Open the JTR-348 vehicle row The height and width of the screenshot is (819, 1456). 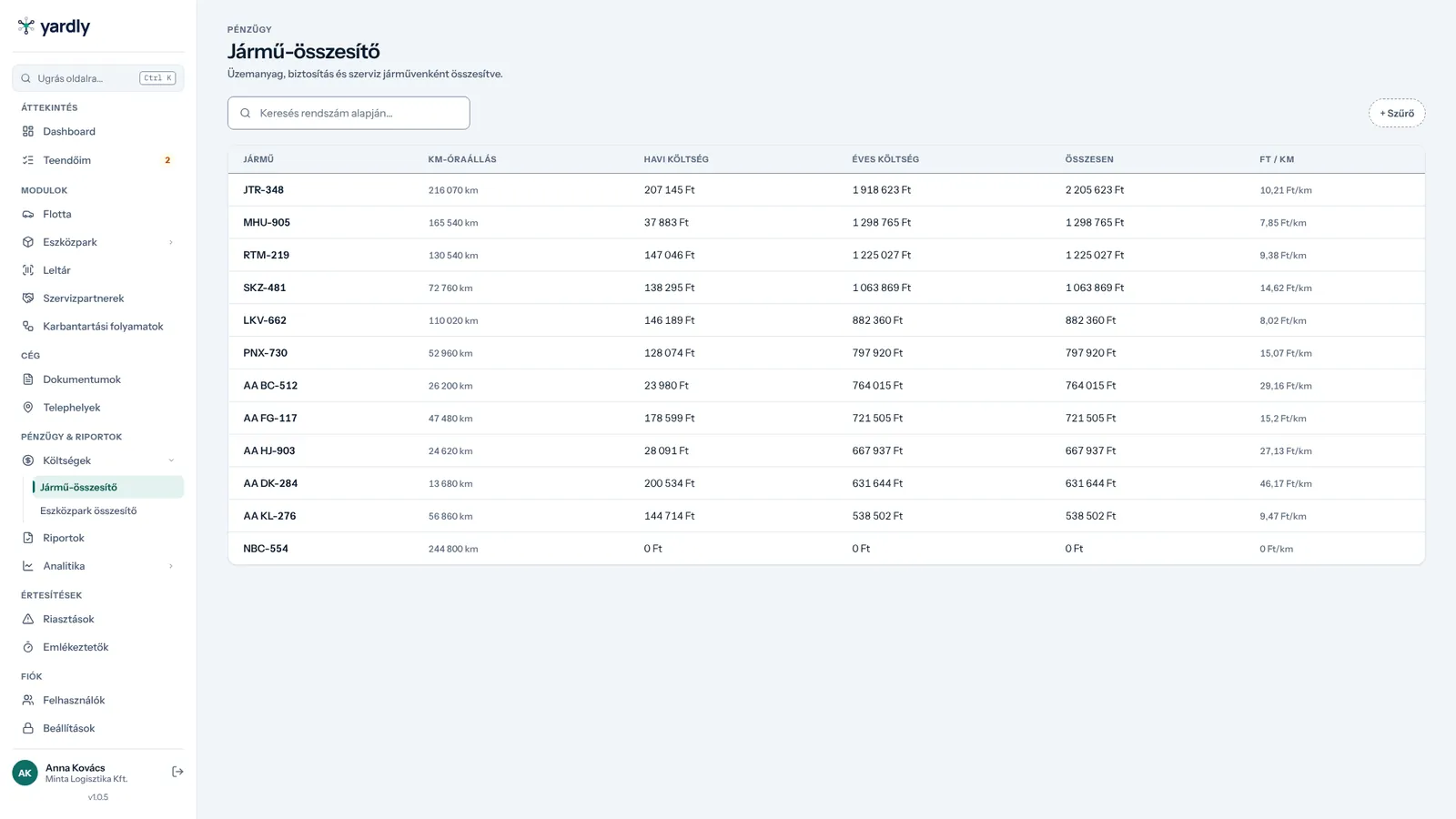coord(826,190)
